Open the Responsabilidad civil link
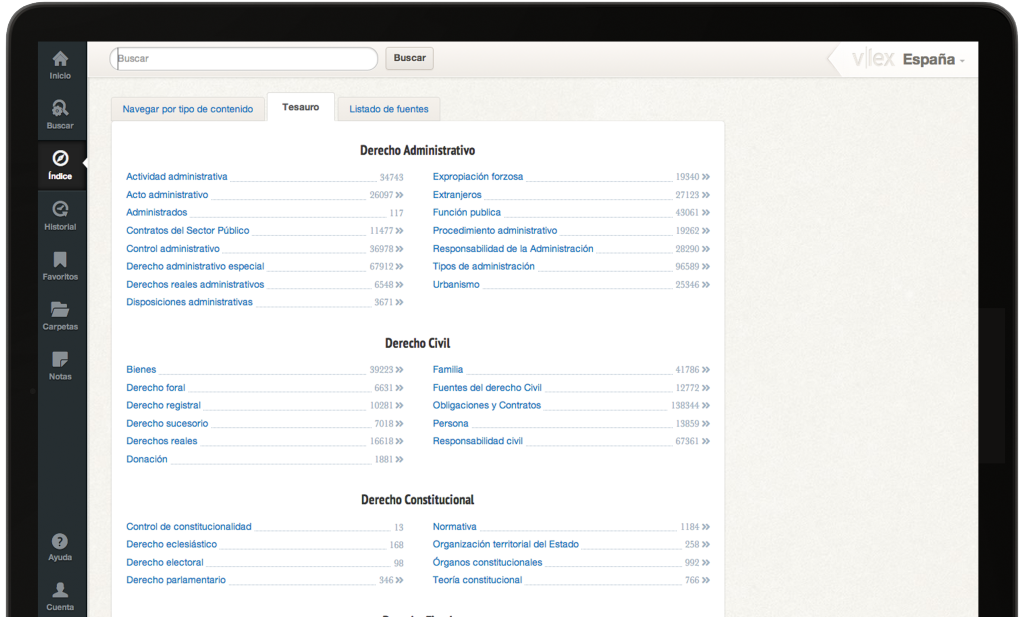 (x=477, y=441)
